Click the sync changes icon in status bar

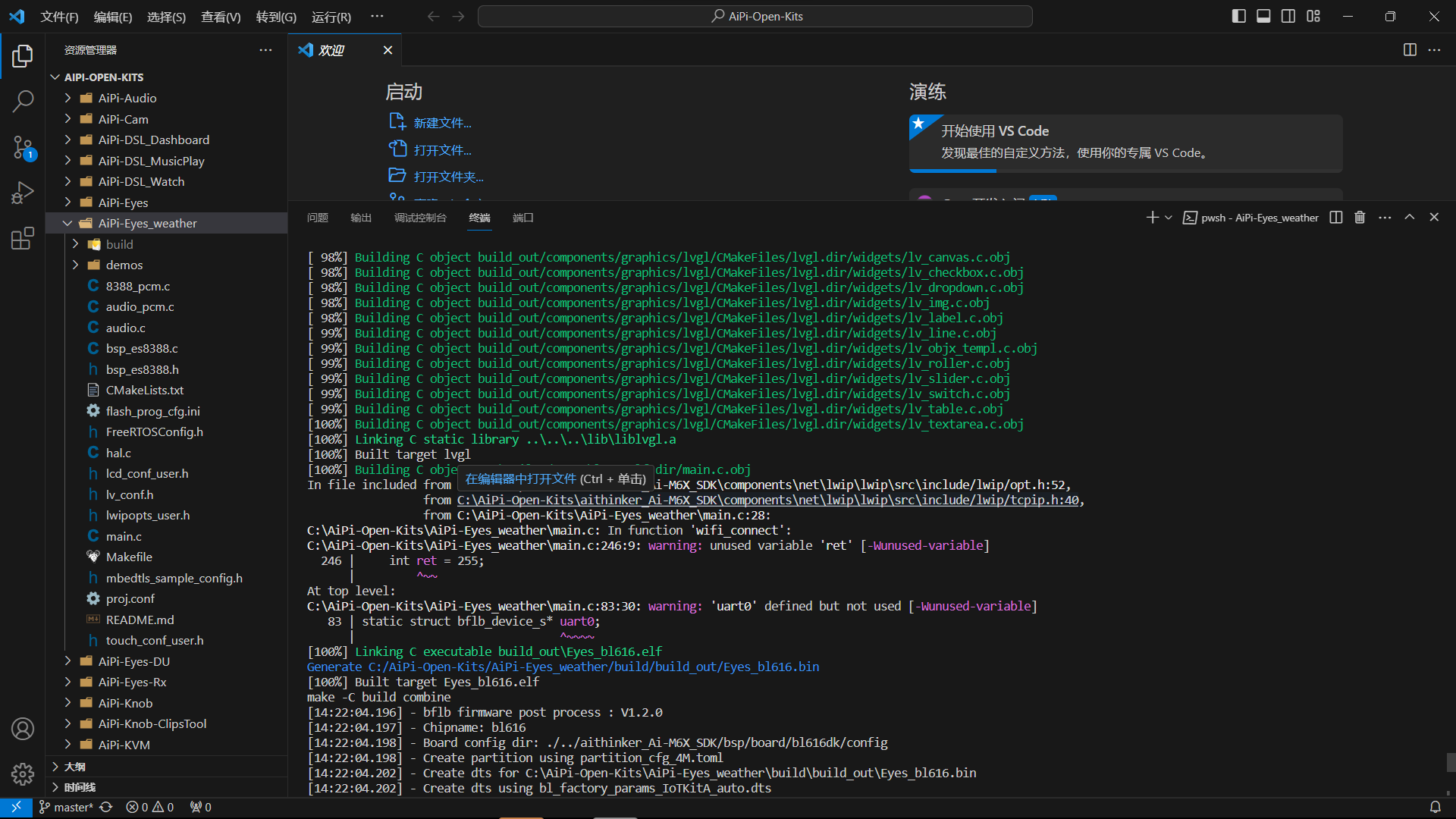click(106, 808)
